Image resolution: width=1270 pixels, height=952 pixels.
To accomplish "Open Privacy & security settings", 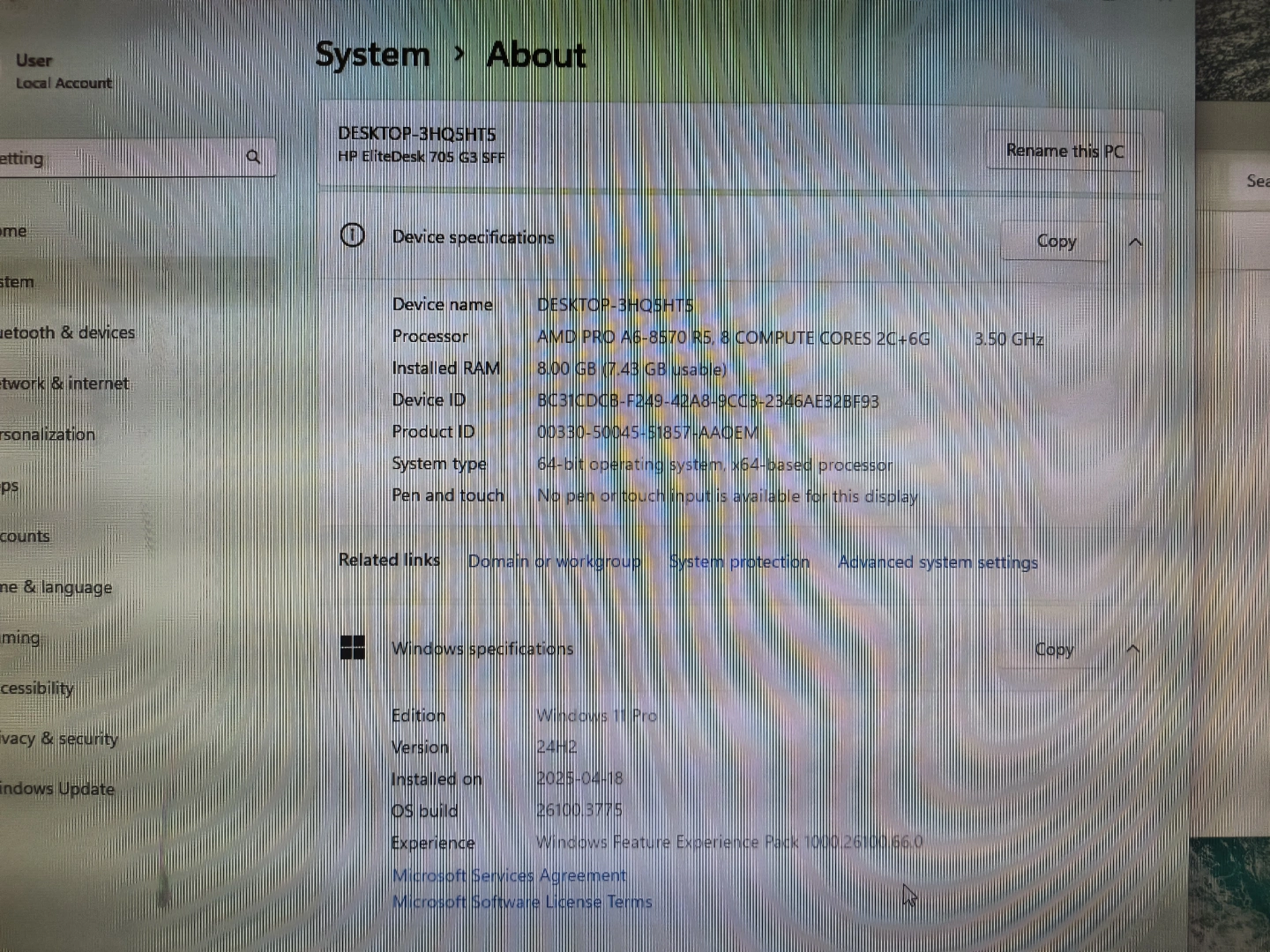I will point(59,739).
